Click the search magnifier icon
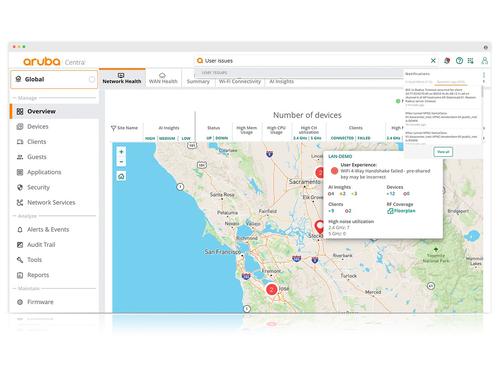The image size is (500, 390). [x=200, y=61]
